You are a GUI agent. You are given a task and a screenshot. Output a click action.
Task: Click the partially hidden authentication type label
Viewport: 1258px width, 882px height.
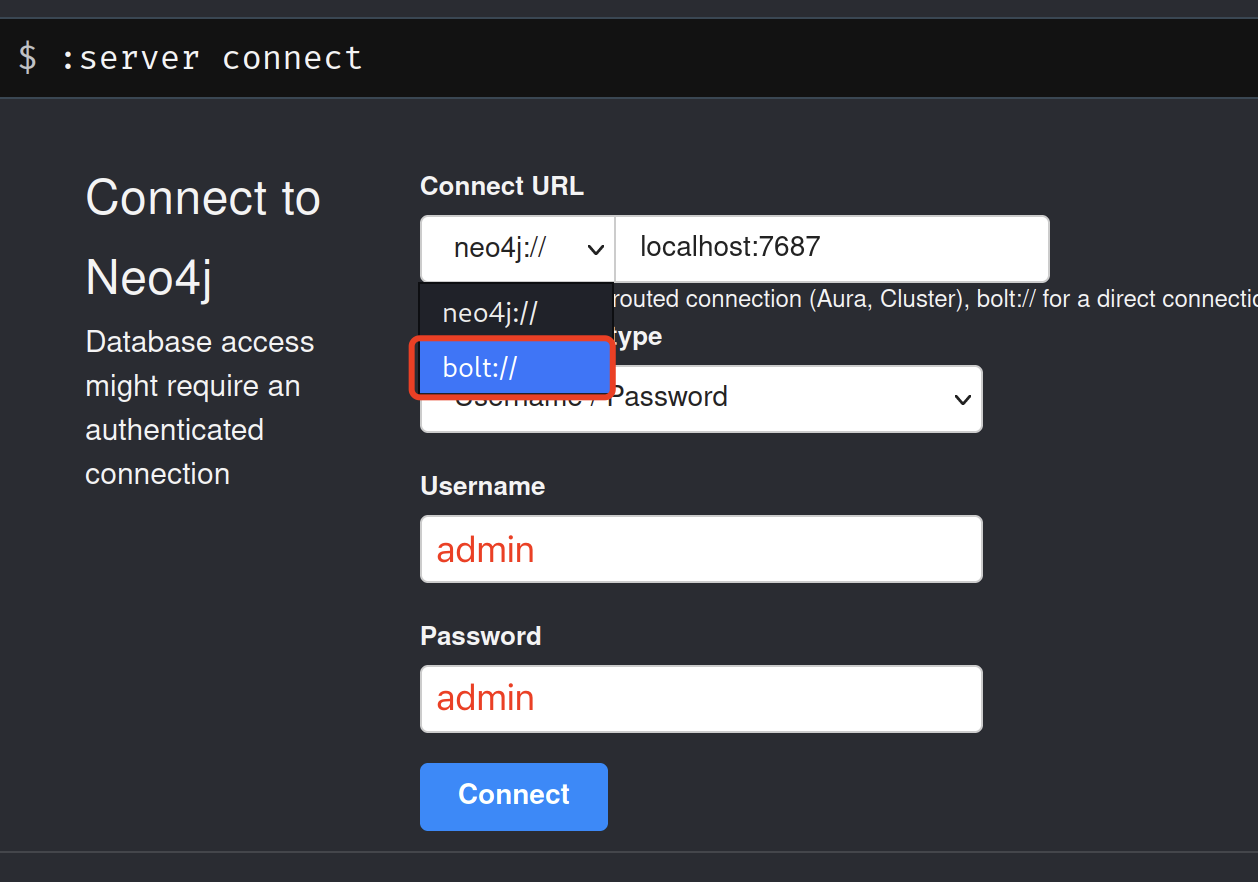(x=637, y=337)
